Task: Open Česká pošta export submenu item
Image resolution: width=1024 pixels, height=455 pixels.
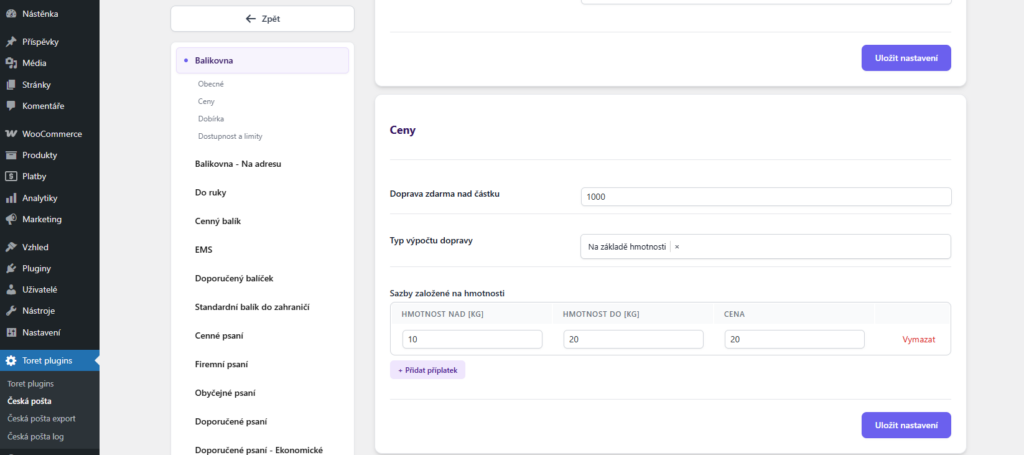Action: (41, 419)
